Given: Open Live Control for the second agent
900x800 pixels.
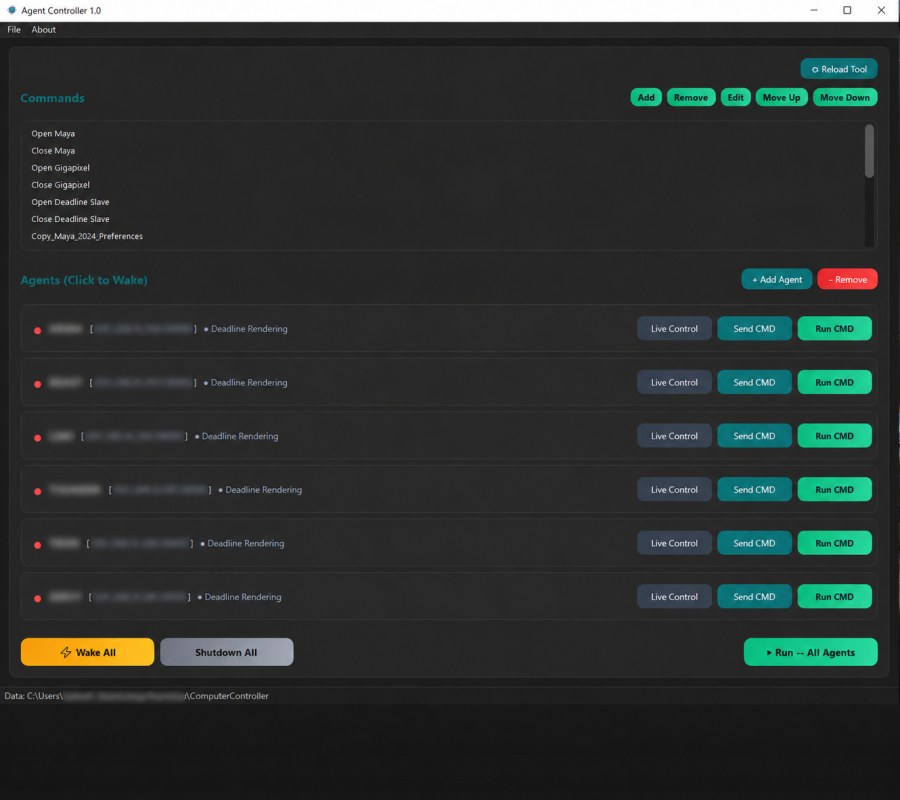Looking at the screenshot, I should tap(674, 382).
